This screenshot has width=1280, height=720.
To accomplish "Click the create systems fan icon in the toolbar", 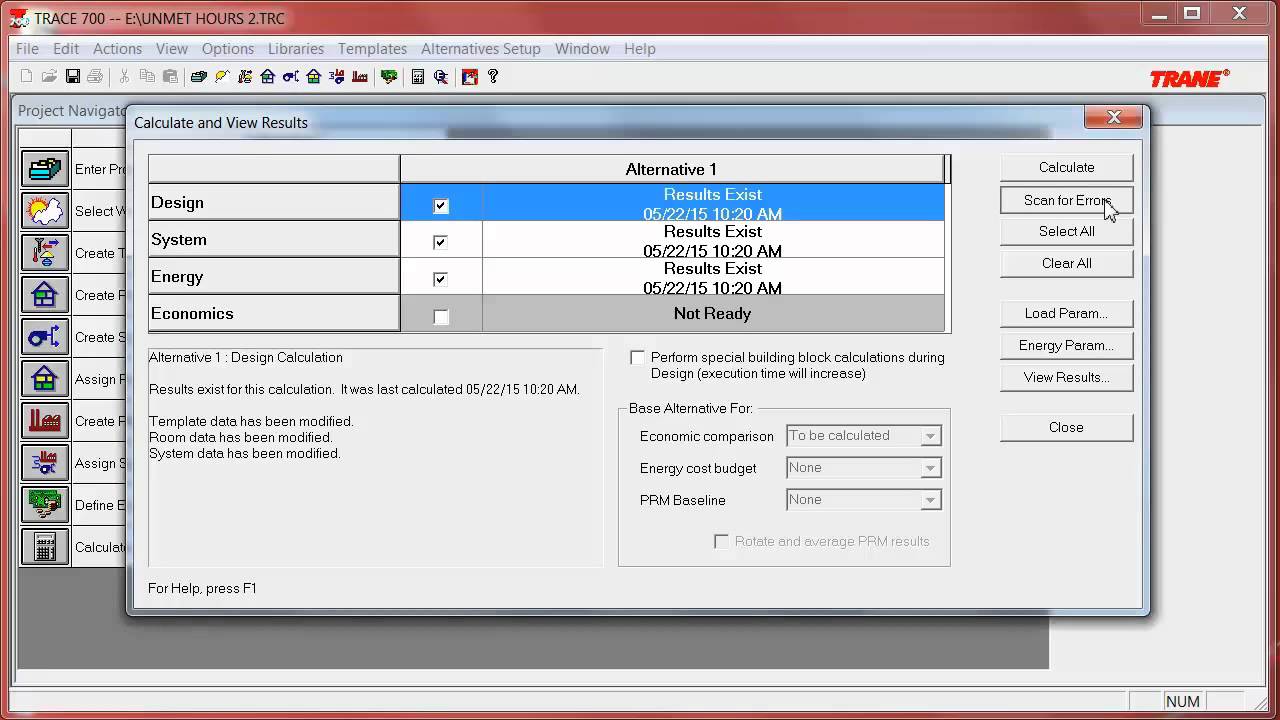I will (291, 76).
